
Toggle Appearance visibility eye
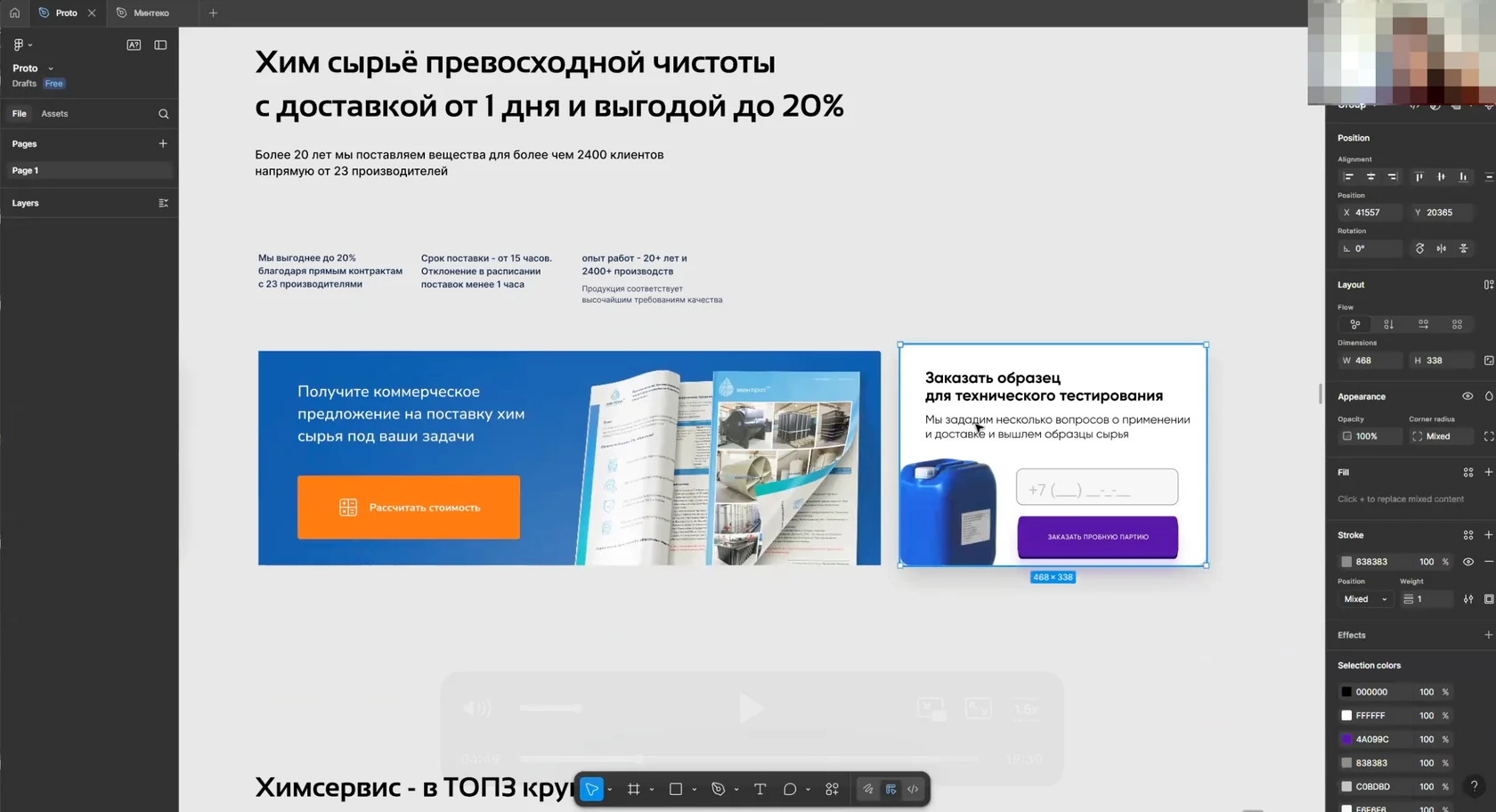coord(1468,396)
